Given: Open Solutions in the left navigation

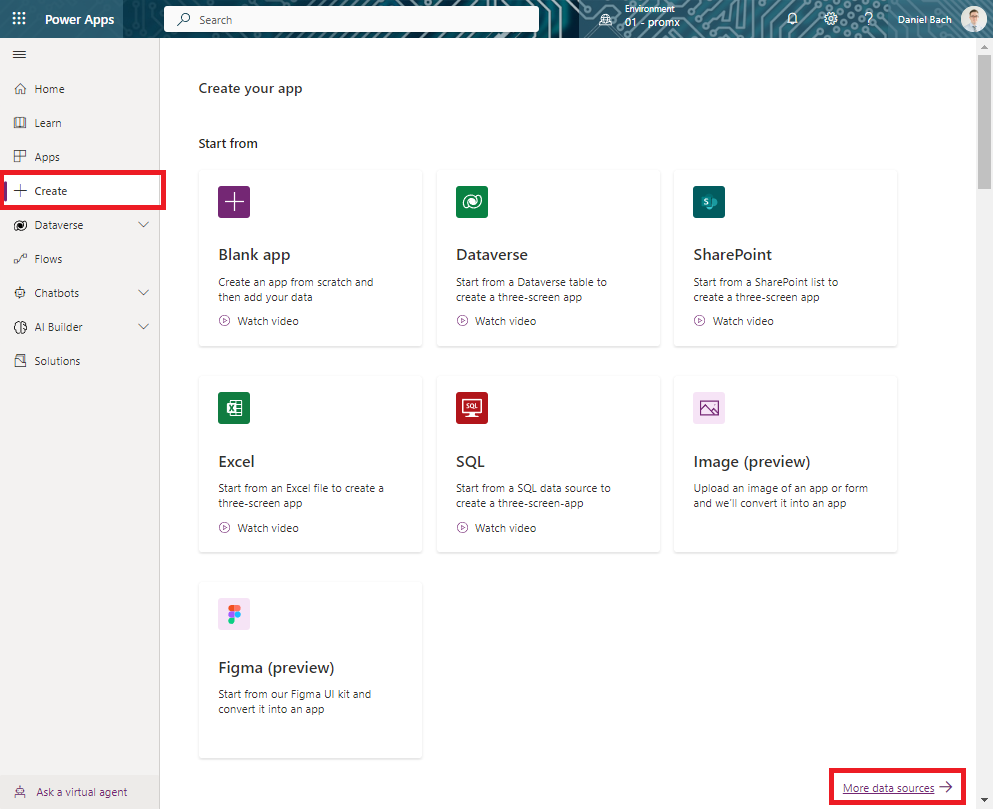Looking at the screenshot, I should (x=57, y=361).
